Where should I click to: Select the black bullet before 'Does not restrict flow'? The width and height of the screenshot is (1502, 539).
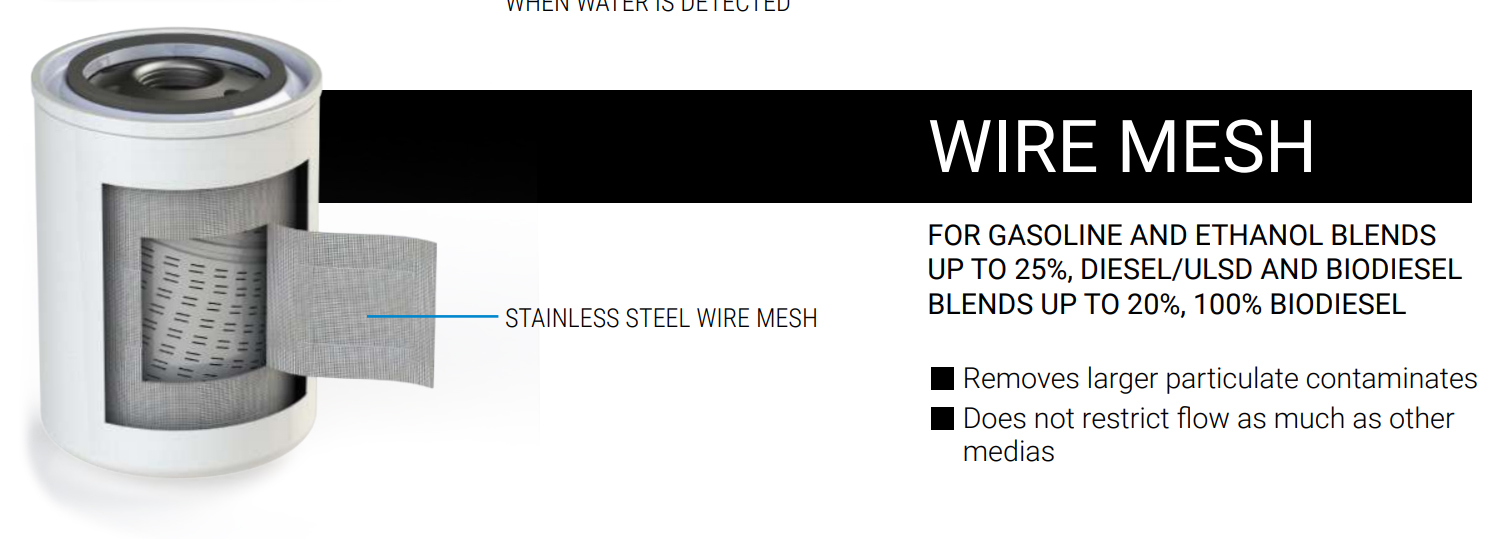[942, 419]
